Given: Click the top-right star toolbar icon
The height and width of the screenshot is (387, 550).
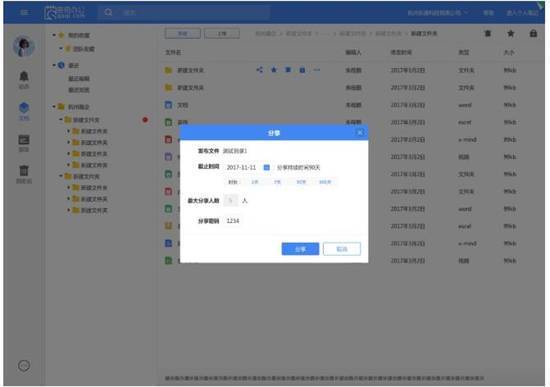Looking at the screenshot, I should (511, 33).
